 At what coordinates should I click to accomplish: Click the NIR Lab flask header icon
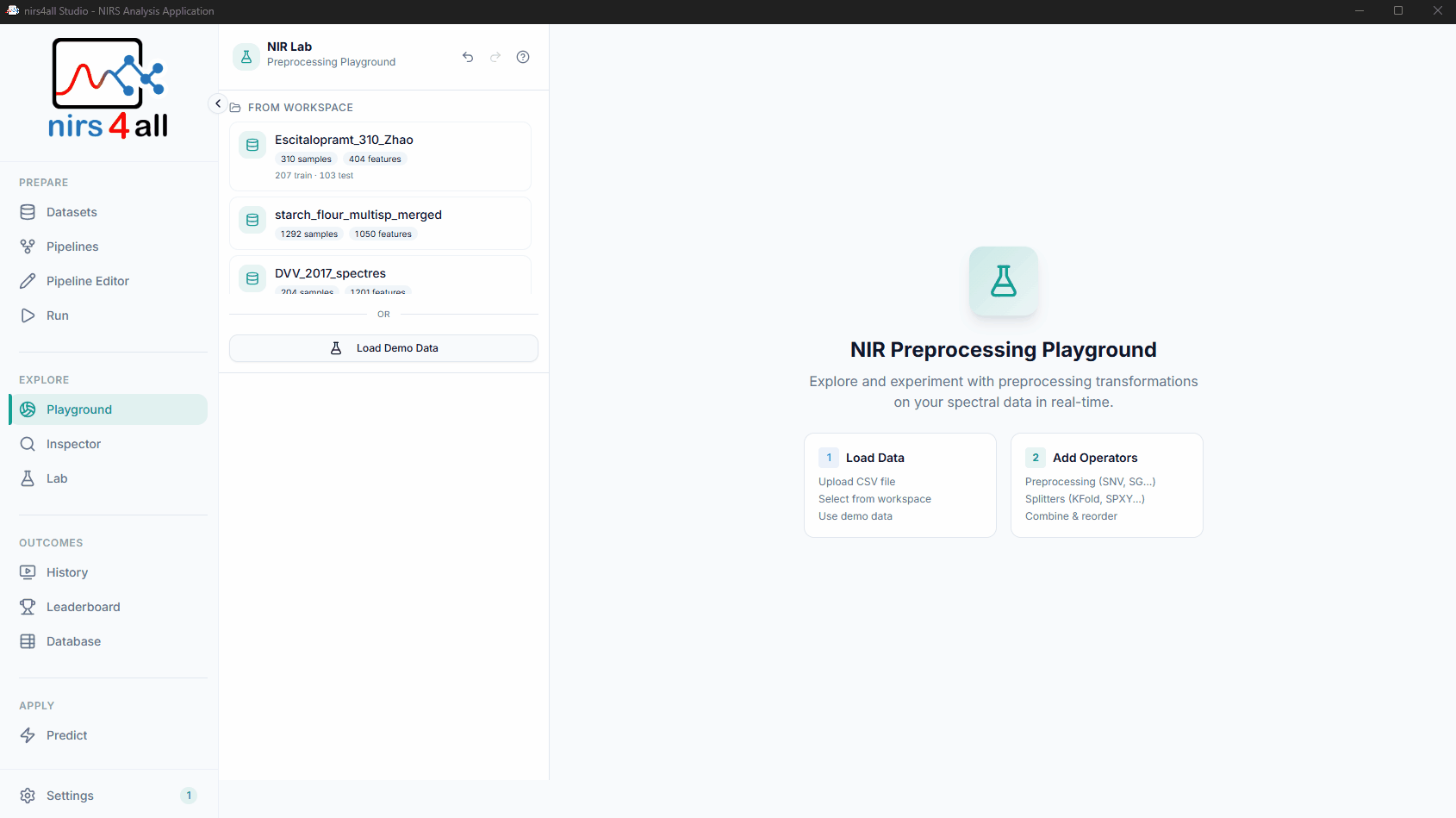(246, 57)
